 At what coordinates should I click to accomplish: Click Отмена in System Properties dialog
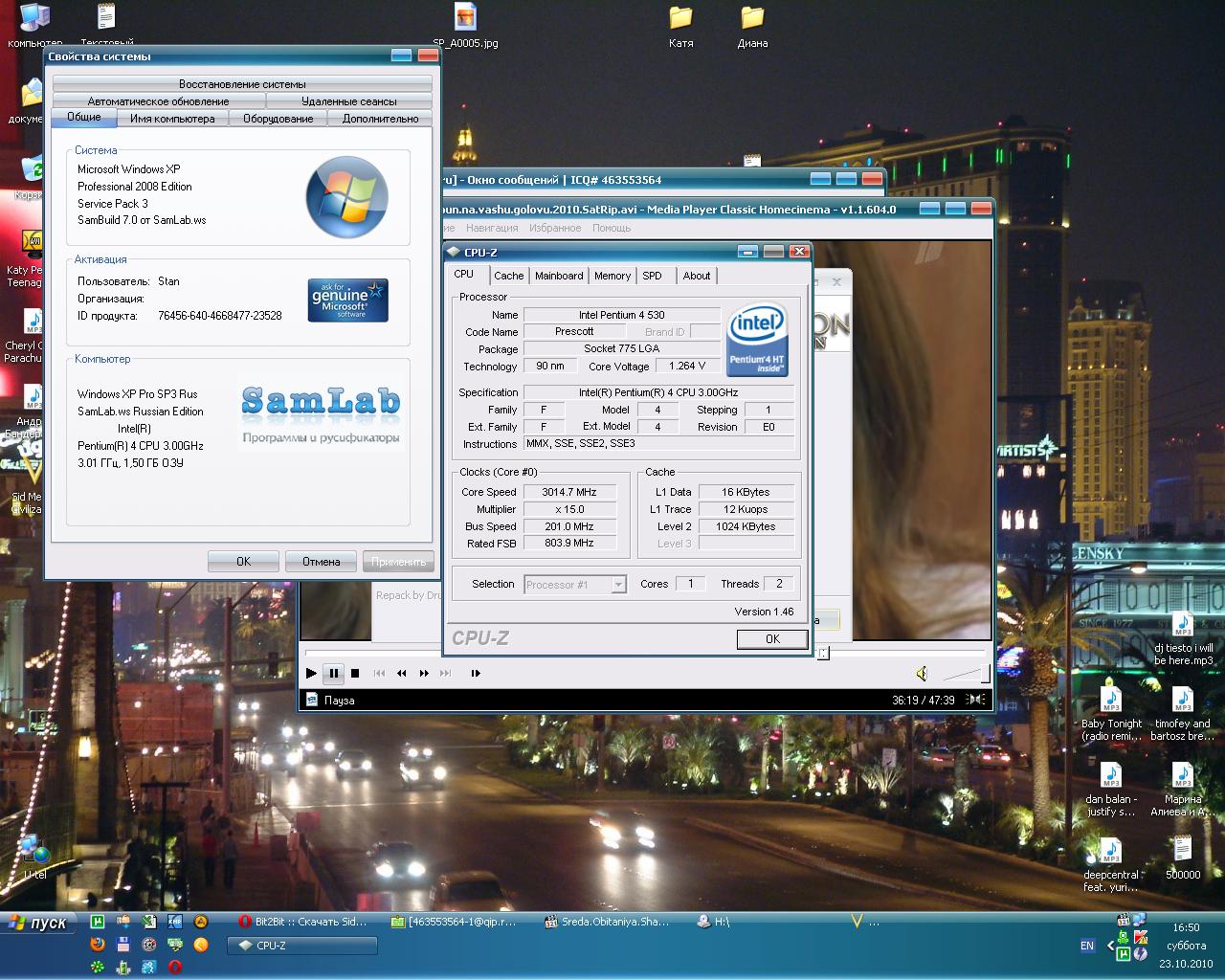click(321, 562)
